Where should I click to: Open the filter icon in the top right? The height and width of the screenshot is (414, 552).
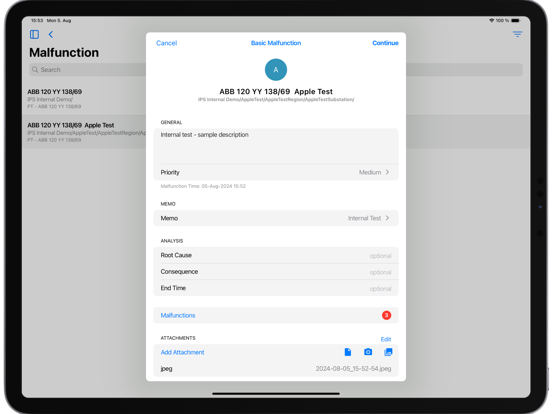coord(517,34)
